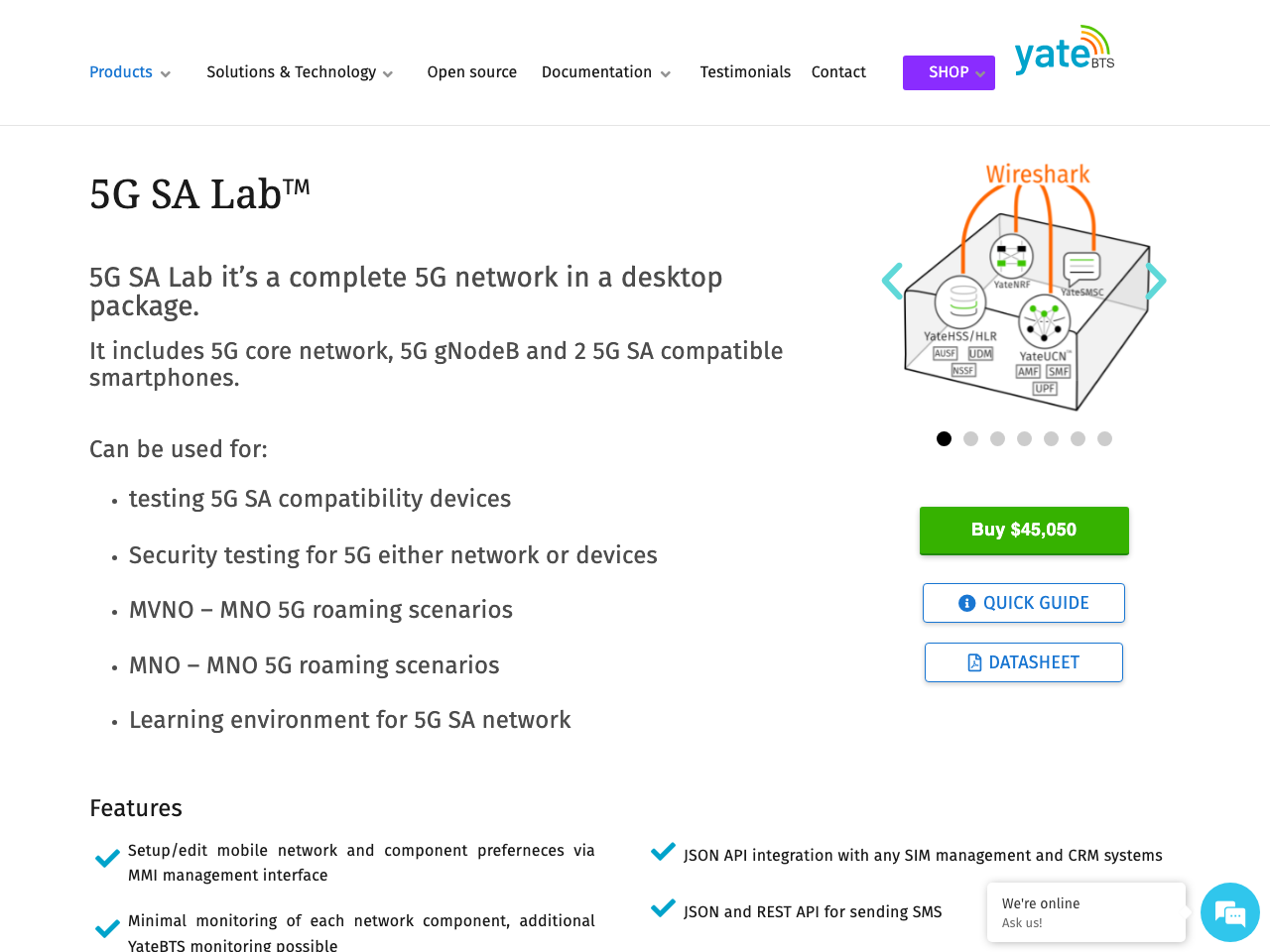Image resolution: width=1270 pixels, height=952 pixels.
Task: Click the PDF icon in DATASHEET button
Action: 972,661
